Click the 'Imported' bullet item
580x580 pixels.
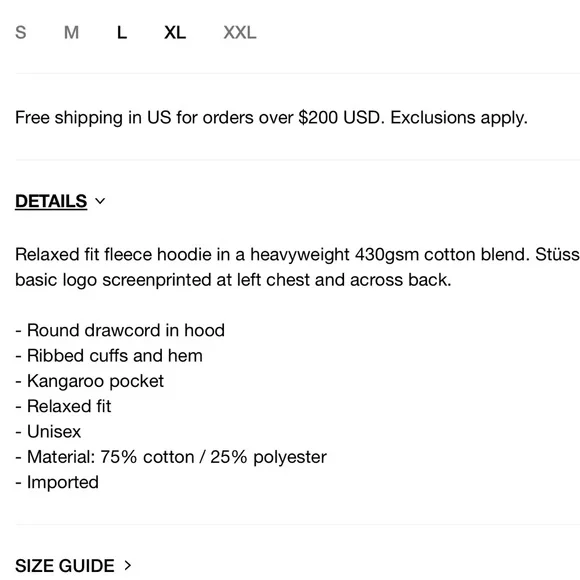57,482
